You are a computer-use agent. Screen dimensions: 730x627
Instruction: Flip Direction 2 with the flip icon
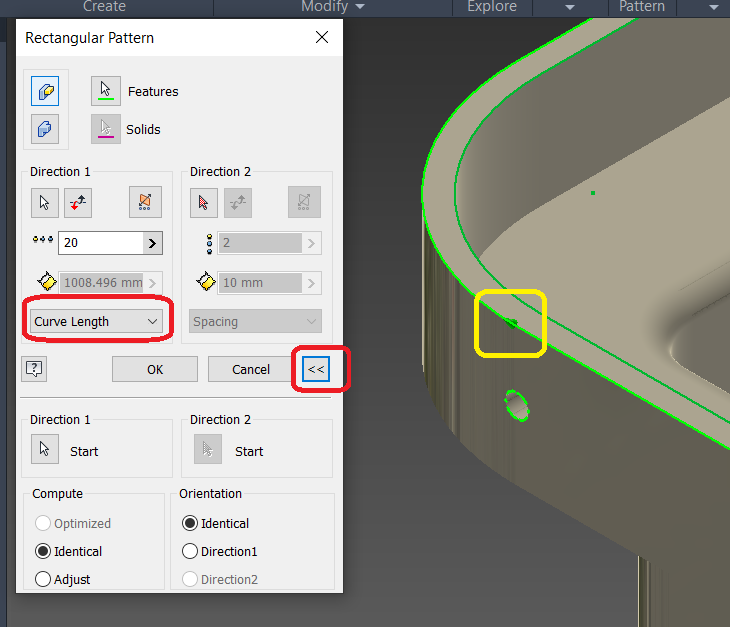(238, 202)
